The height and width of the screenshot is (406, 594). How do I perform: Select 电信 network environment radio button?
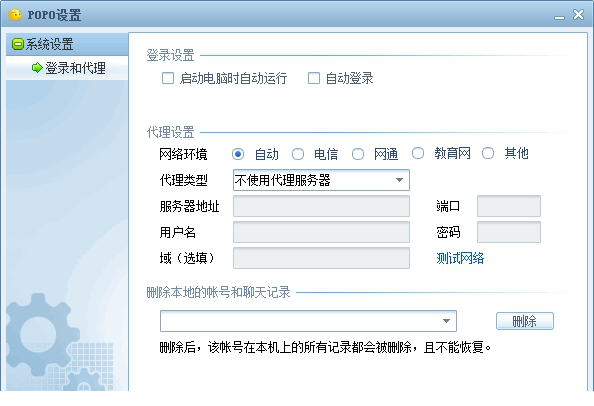[298, 154]
